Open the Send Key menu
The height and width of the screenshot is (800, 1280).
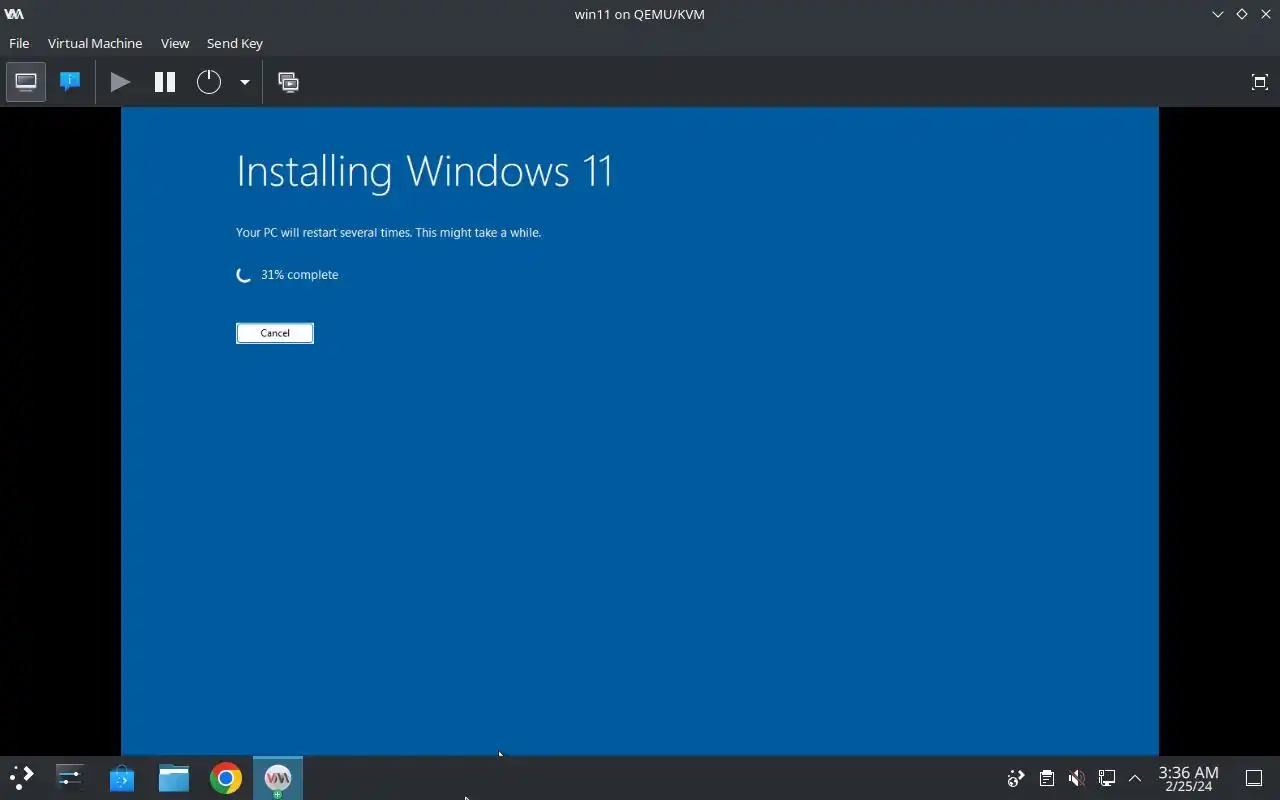235,43
